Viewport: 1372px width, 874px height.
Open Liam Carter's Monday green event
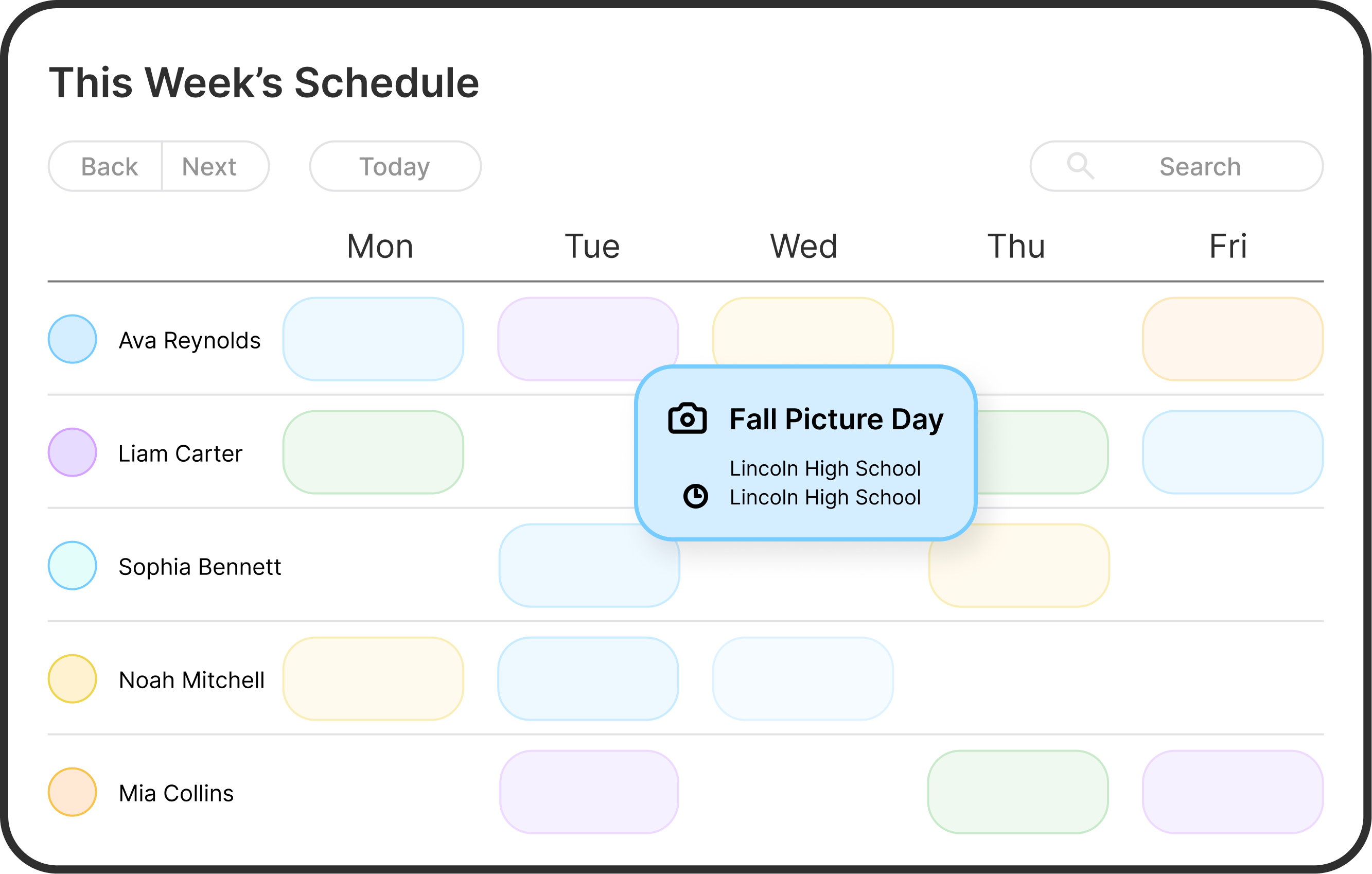pos(373,452)
